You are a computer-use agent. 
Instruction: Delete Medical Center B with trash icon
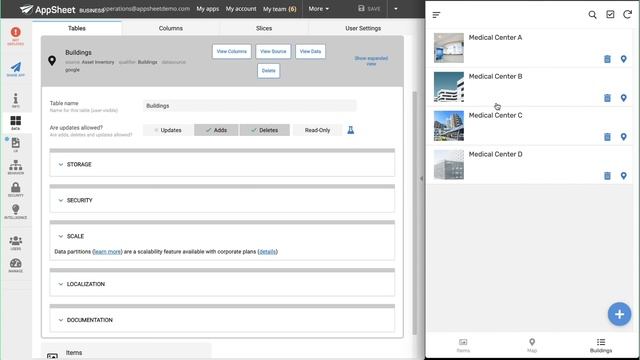click(x=607, y=98)
